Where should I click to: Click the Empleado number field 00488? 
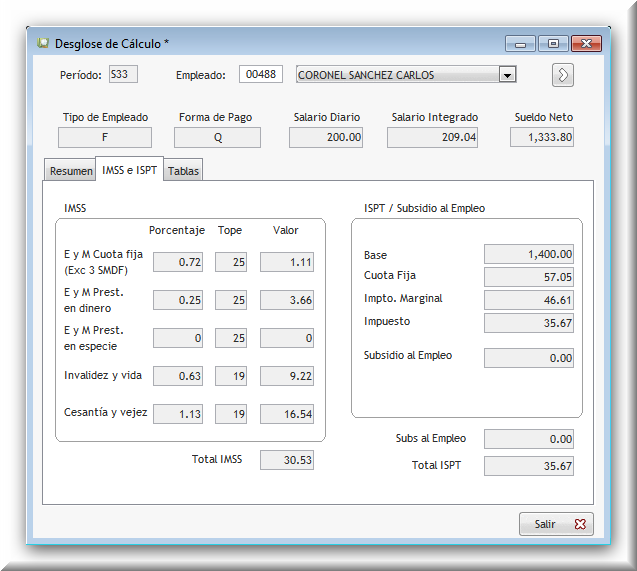[x=261, y=74]
